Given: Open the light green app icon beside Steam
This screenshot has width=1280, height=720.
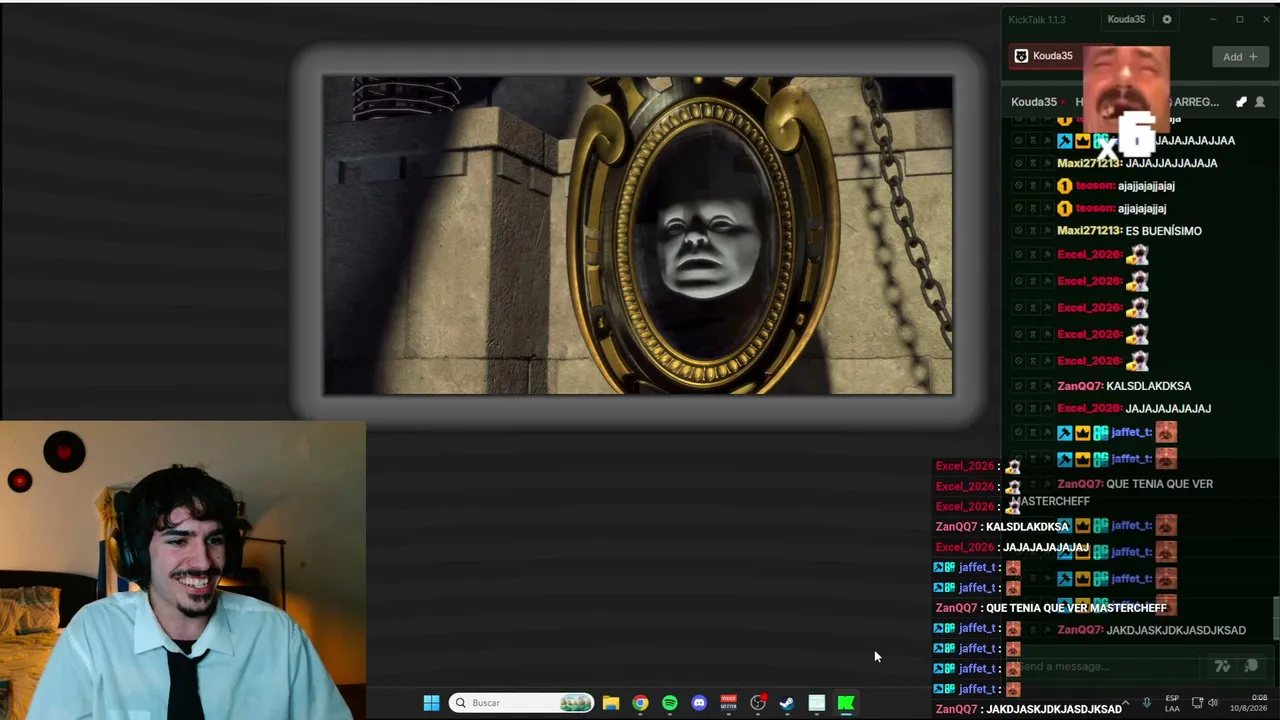Looking at the screenshot, I should pos(816,703).
